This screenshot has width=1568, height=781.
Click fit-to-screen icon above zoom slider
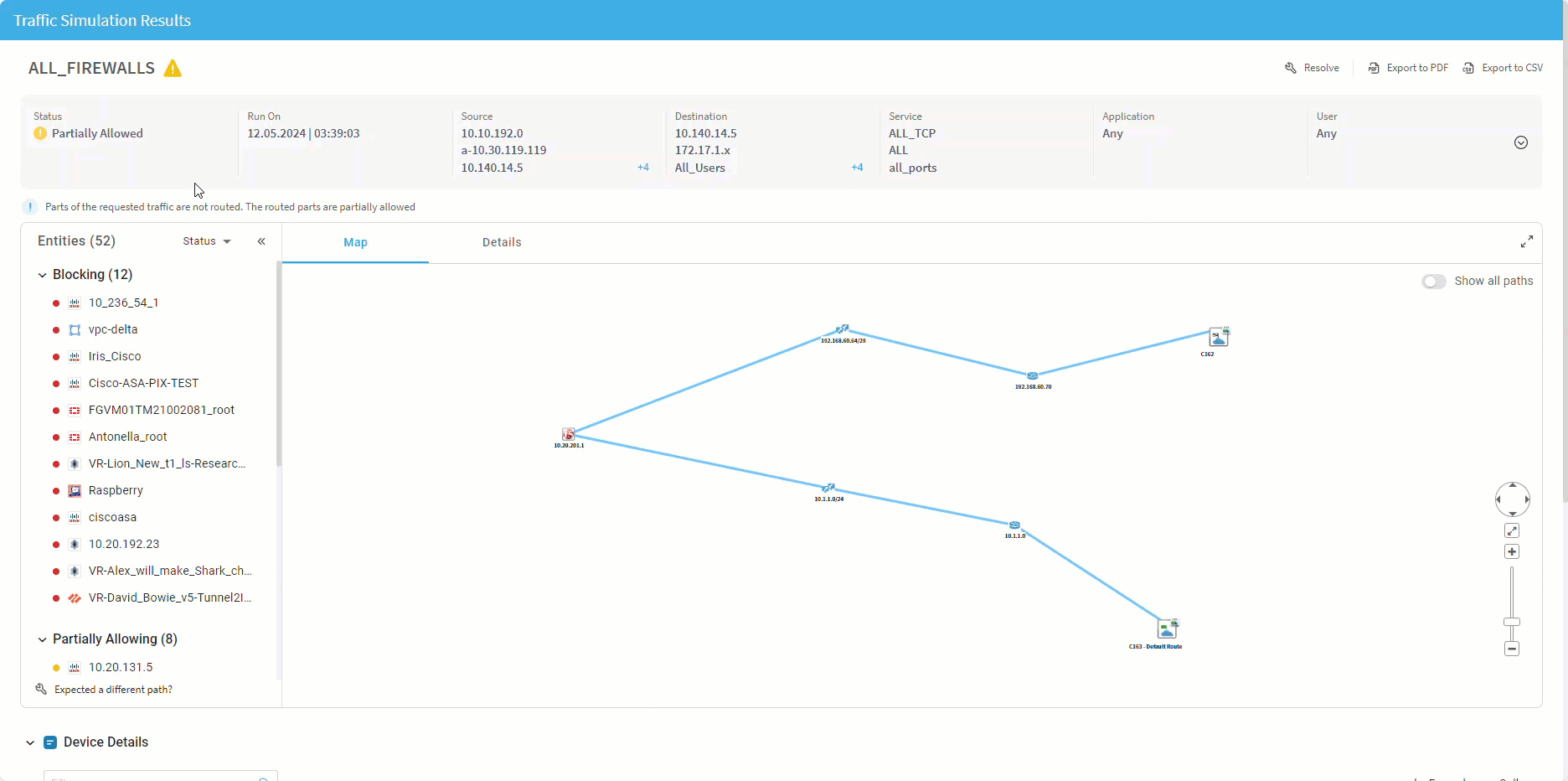point(1512,530)
